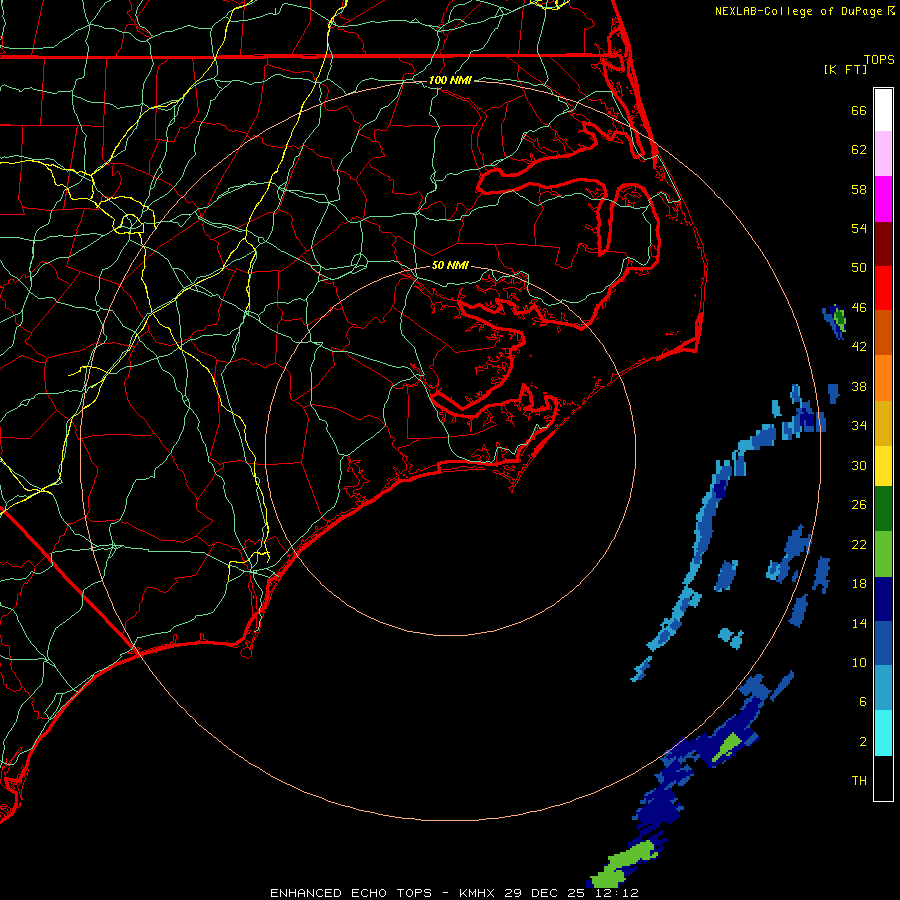Click the '12:12' timestamp text
The height and width of the screenshot is (900, 900).
(615, 893)
